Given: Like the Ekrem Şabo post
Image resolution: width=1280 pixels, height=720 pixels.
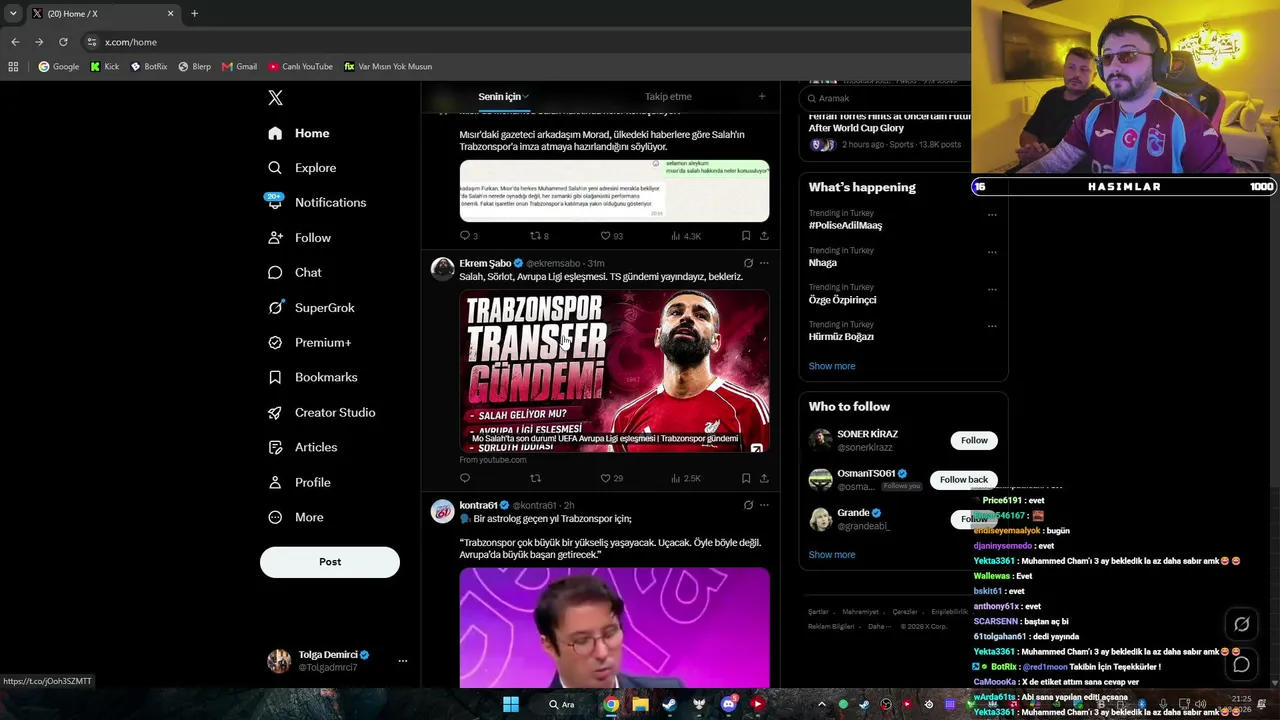Looking at the screenshot, I should 611,478.
